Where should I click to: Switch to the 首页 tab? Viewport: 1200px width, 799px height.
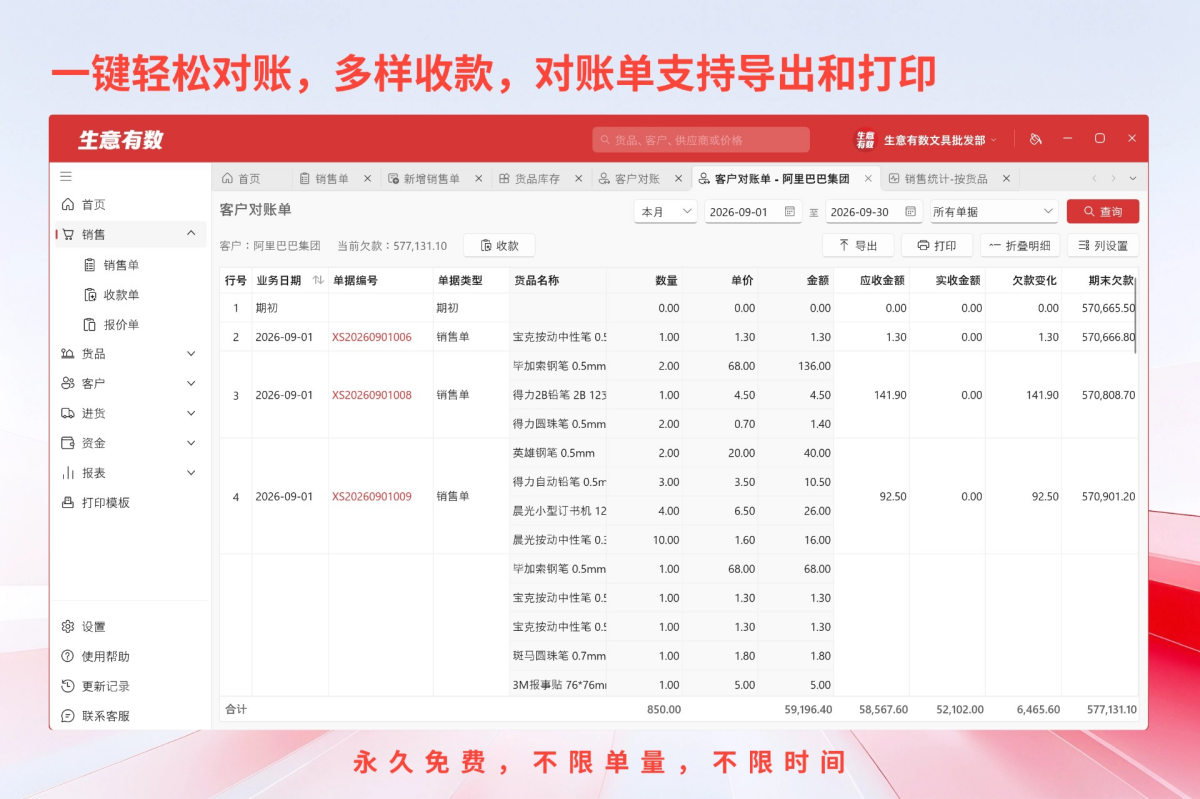point(242,179)
